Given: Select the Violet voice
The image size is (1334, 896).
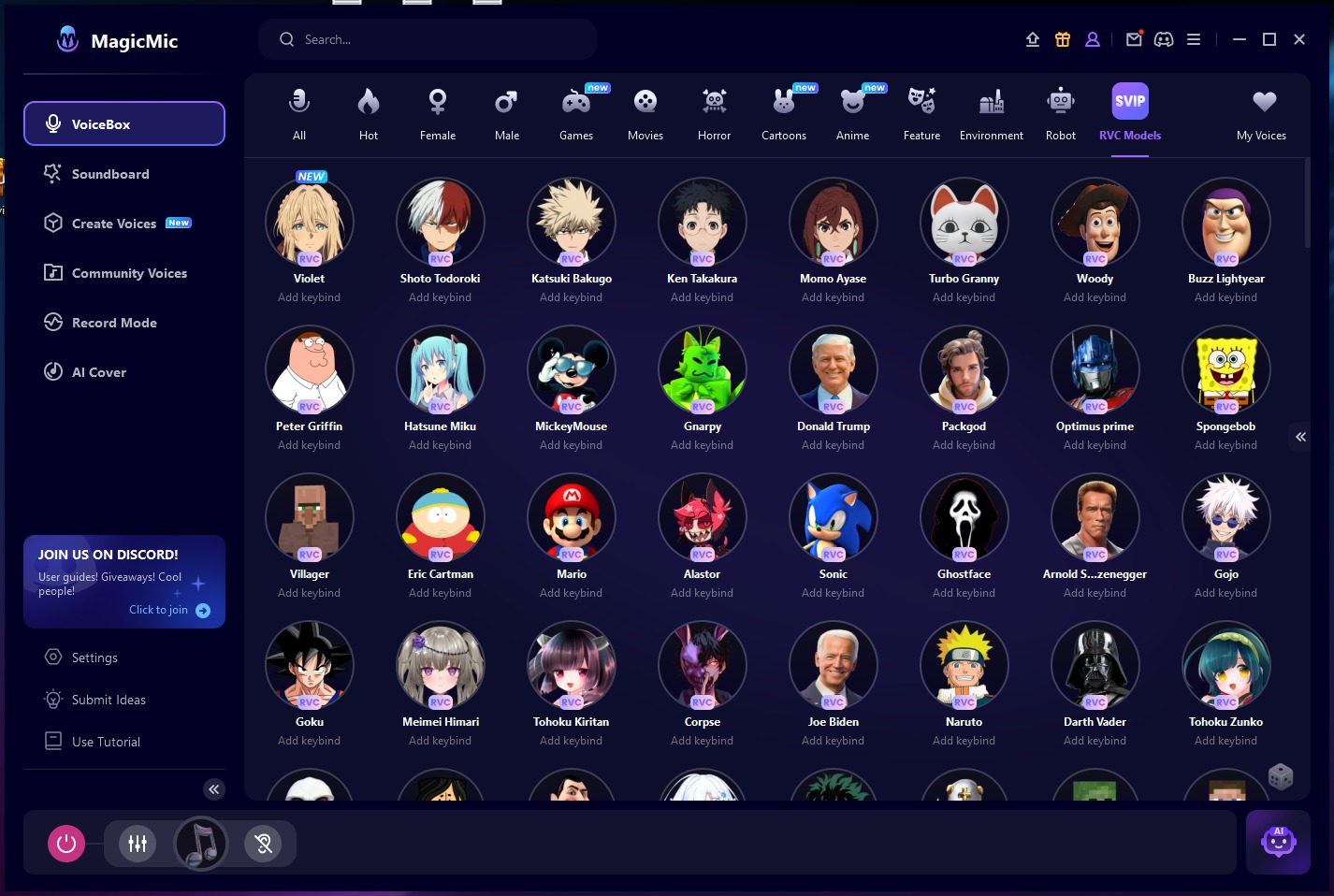Looking at the screenshot, I should pyautogui.click(x=310, y=223).
